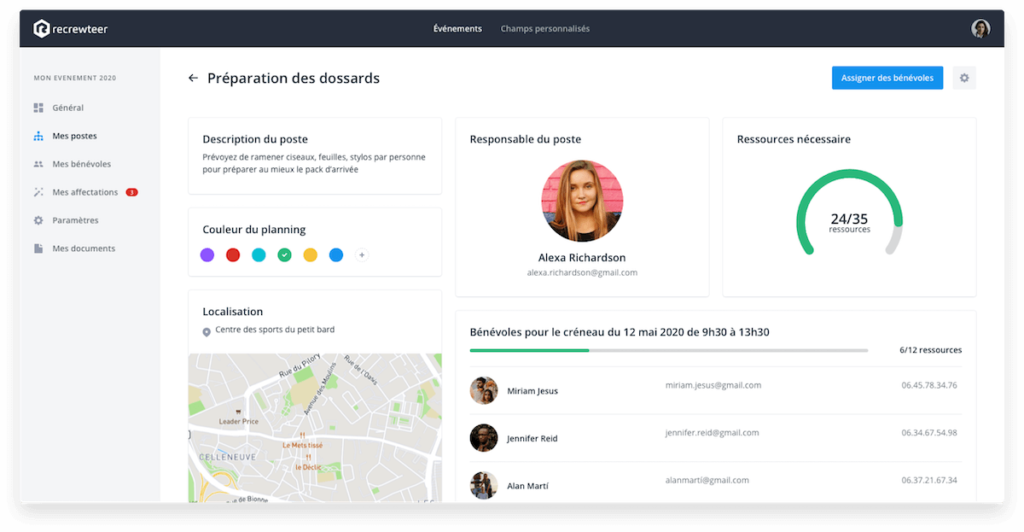Select the checked green planning color
The height and width of the screenshot is (532, 1024).
point(284,255)
